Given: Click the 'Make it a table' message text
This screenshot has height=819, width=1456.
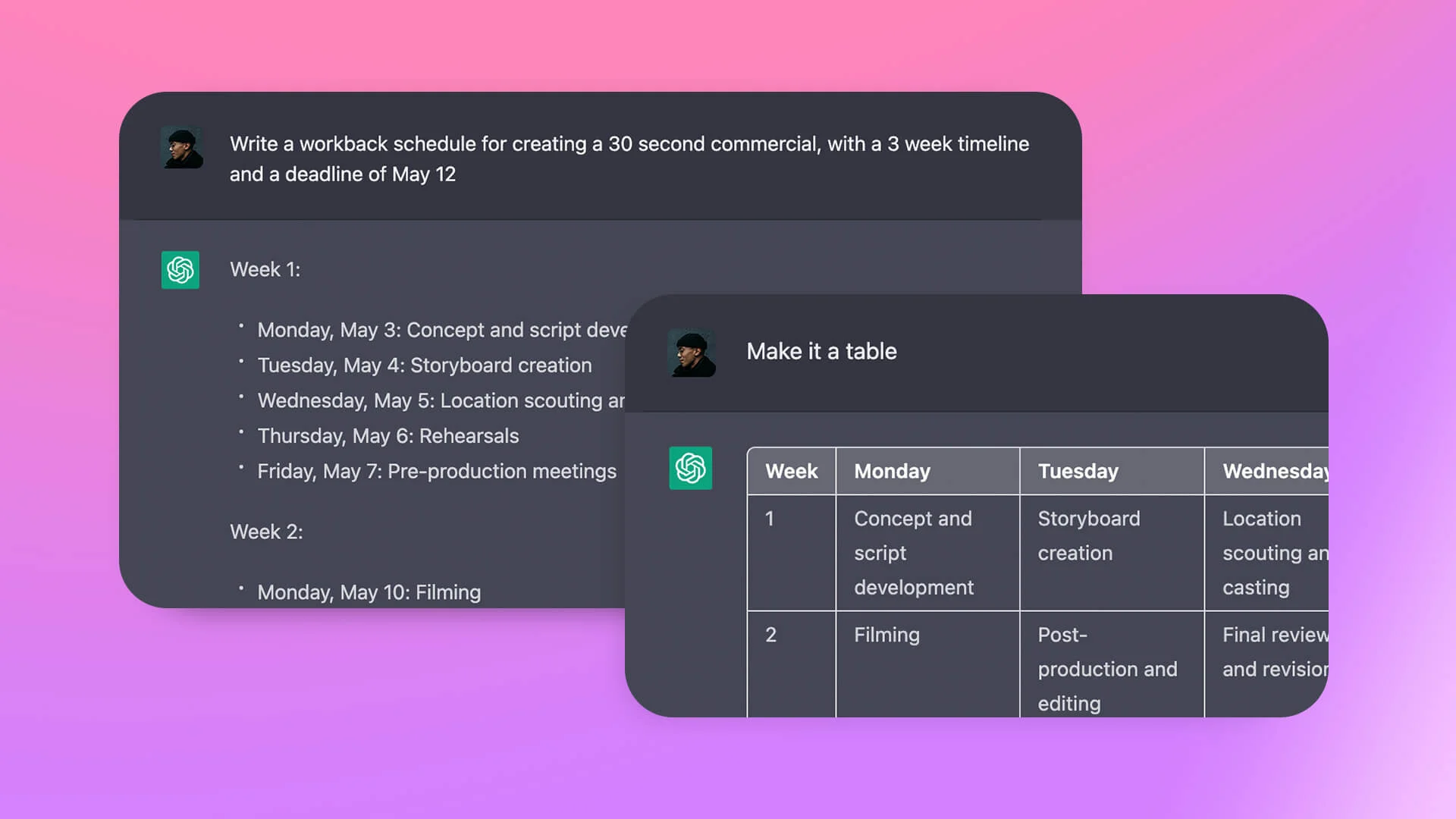Looking at the screenshot, I should coord(821,351).
